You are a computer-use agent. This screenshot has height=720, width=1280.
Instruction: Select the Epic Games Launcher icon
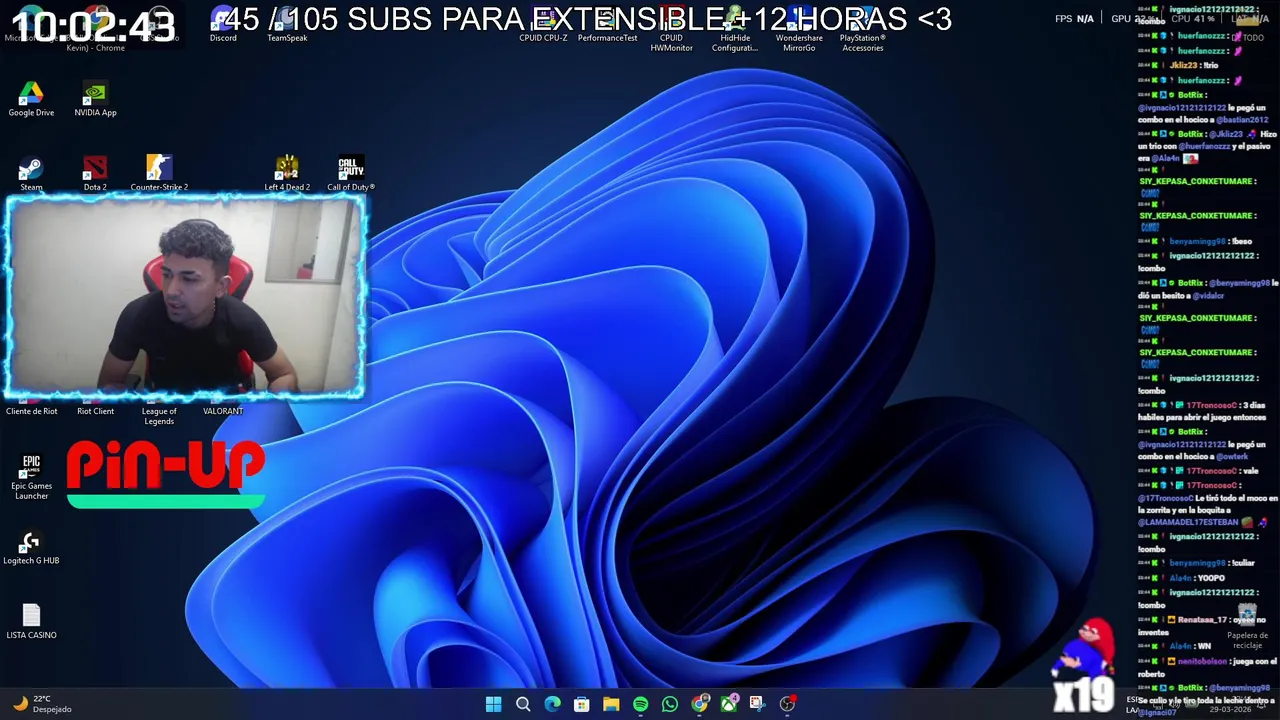pos(31,478)
